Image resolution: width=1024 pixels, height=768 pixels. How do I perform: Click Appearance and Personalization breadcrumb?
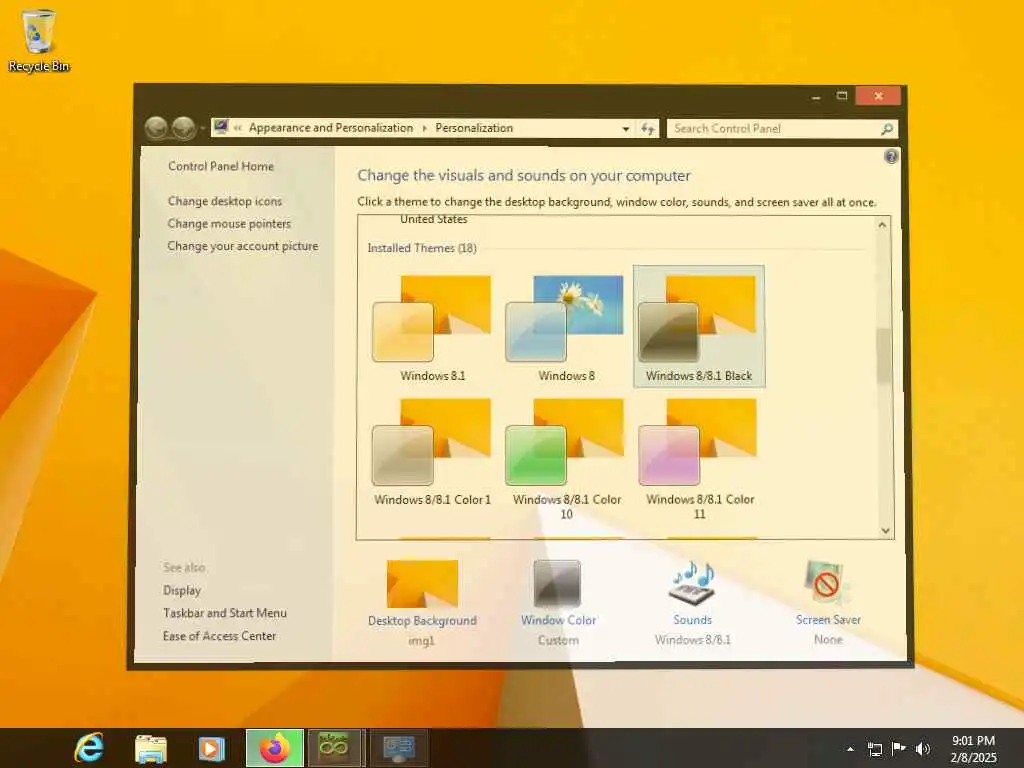[x=331, y=128]
